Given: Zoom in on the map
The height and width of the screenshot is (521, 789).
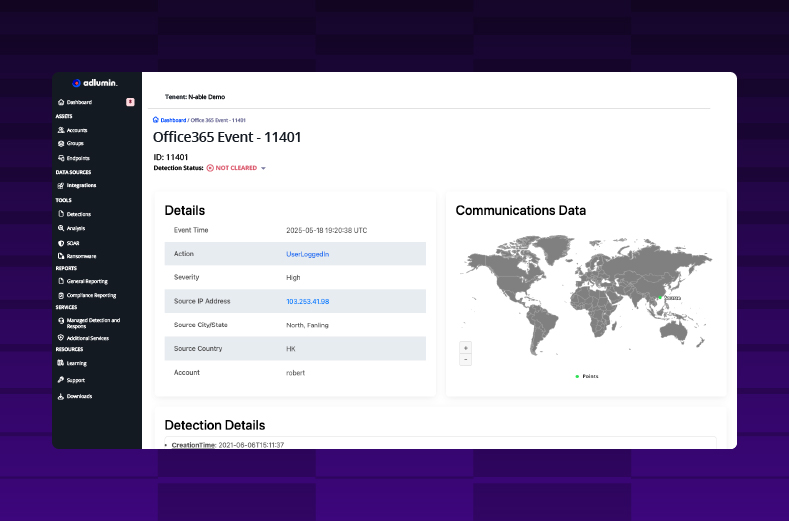Looking at the screenshot, I should (x=465, y=347).
